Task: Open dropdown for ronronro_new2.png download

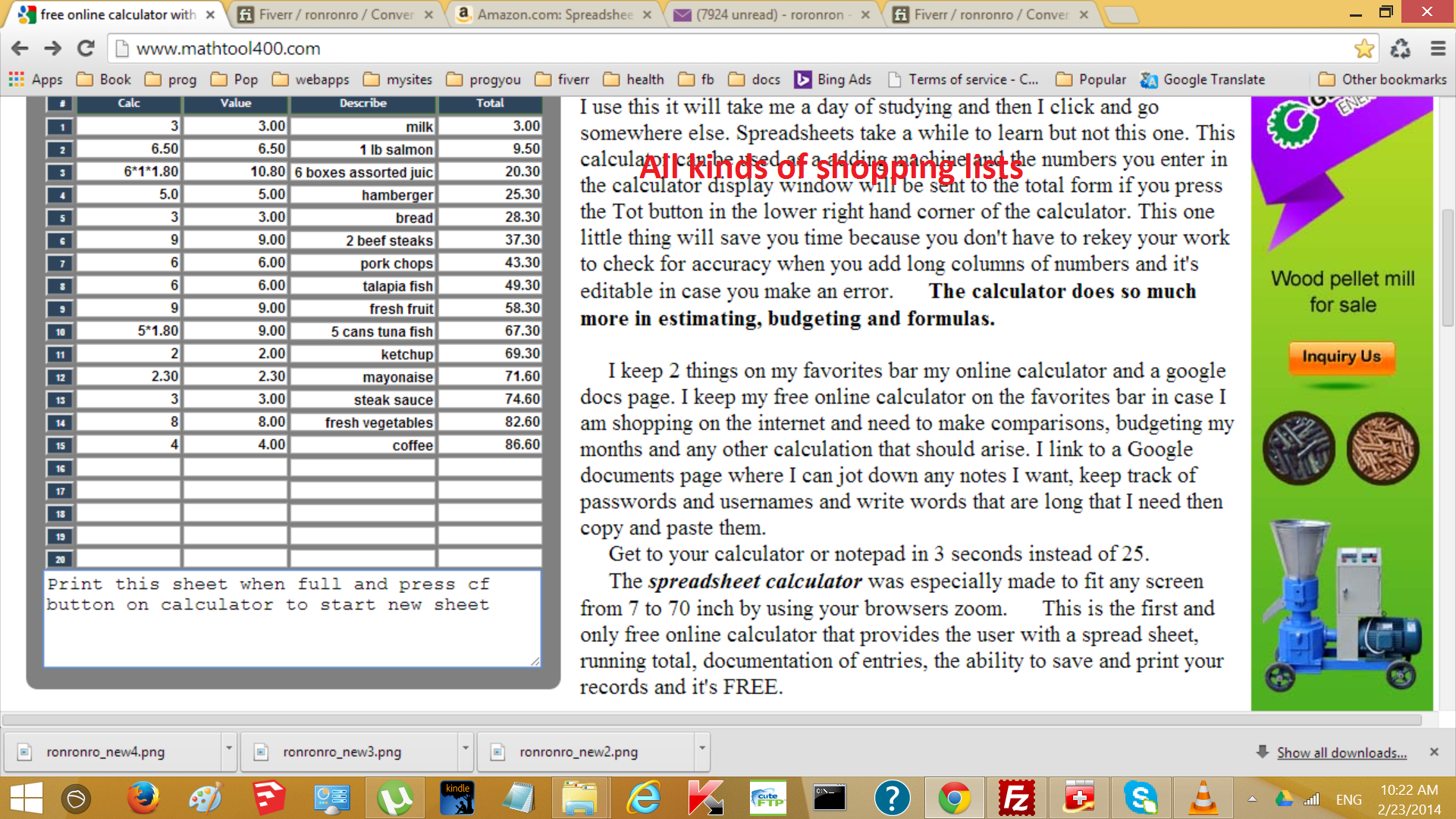Action: coord(701,748)
